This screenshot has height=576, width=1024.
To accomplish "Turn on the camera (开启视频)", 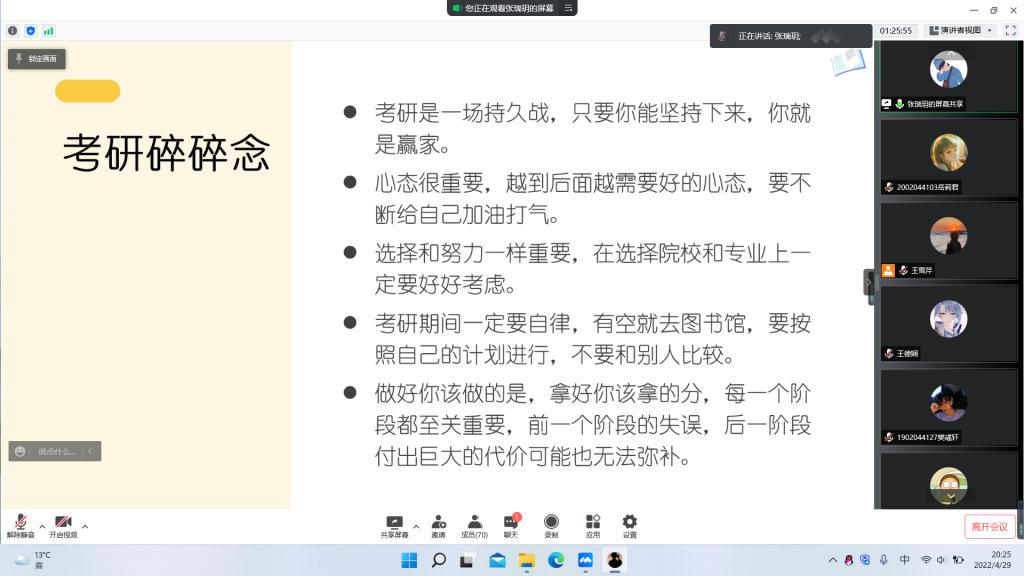I will (x=63, y=525).
